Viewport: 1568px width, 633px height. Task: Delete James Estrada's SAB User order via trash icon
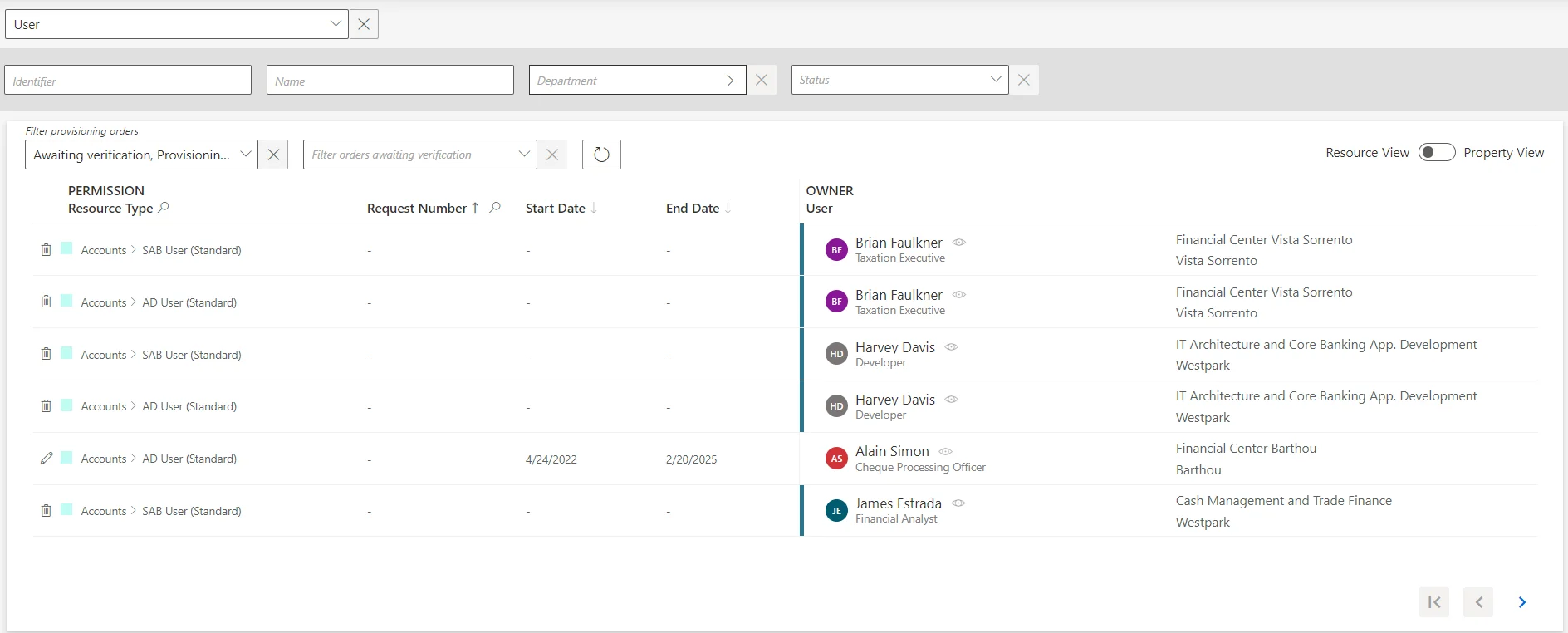47,510
